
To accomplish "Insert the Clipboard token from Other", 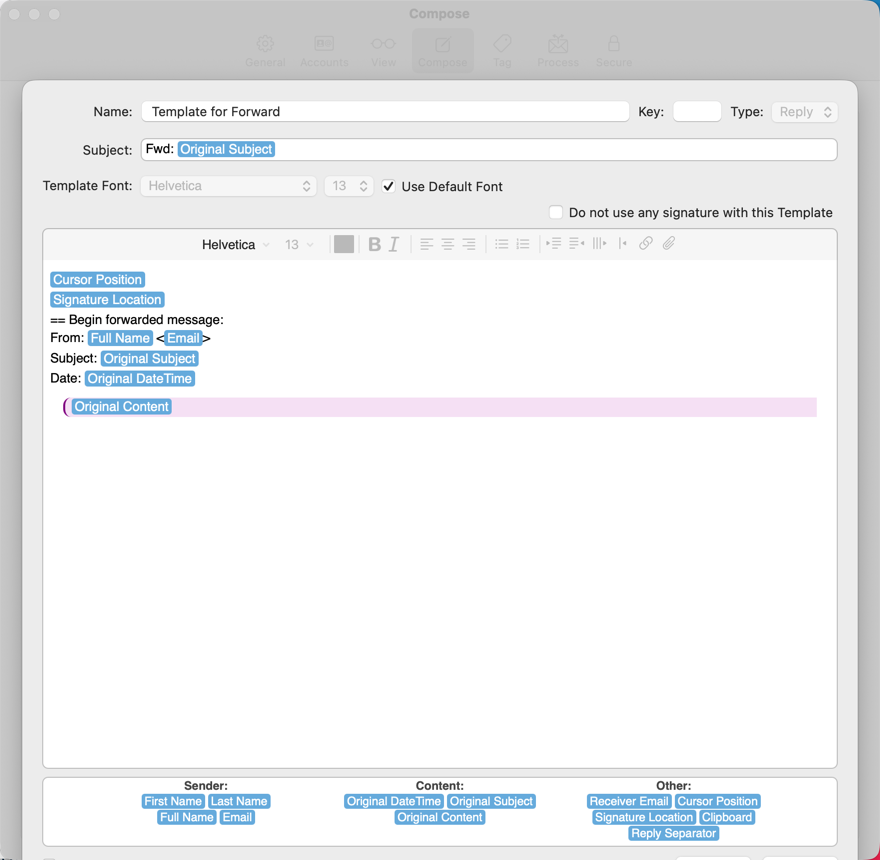I will click(727, 817).
